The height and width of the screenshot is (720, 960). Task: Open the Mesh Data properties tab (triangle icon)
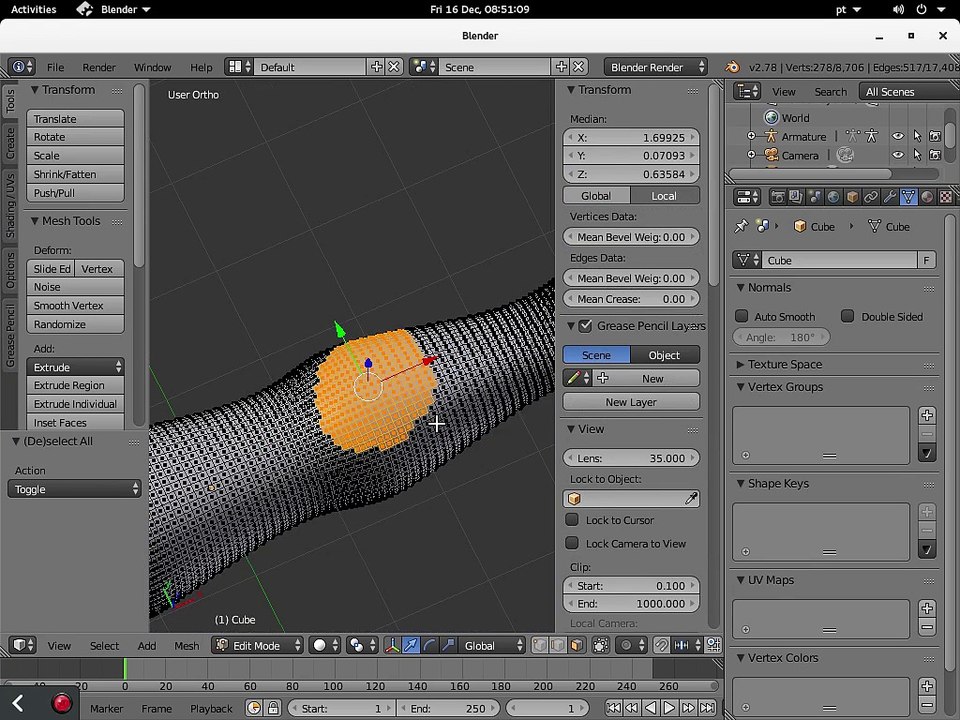pyautogui.click(x=909, y=197)
